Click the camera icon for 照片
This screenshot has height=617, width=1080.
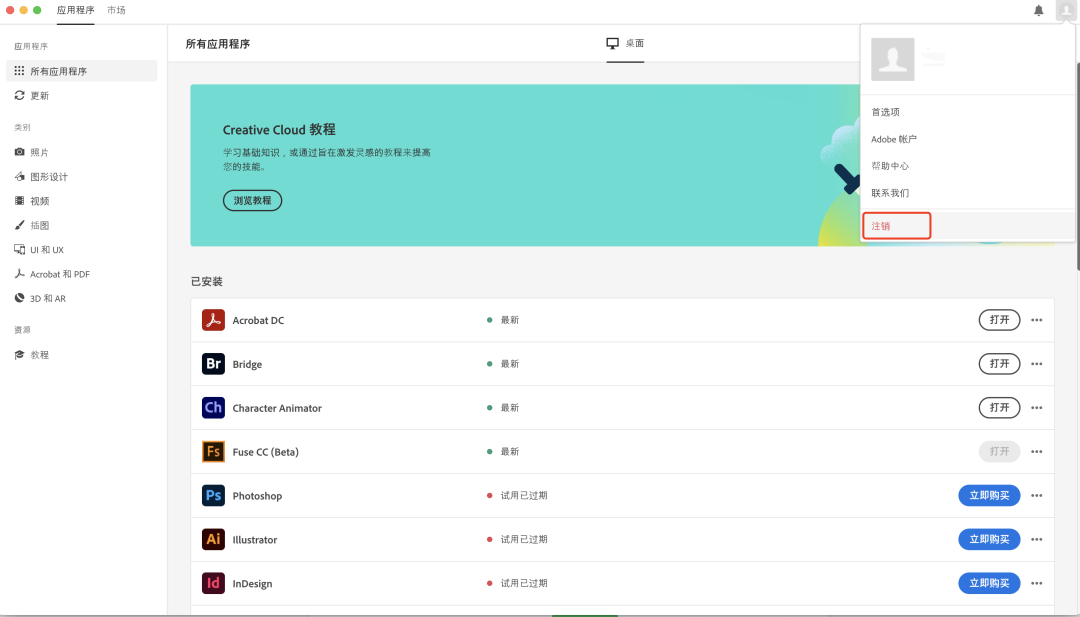[19, 151]
